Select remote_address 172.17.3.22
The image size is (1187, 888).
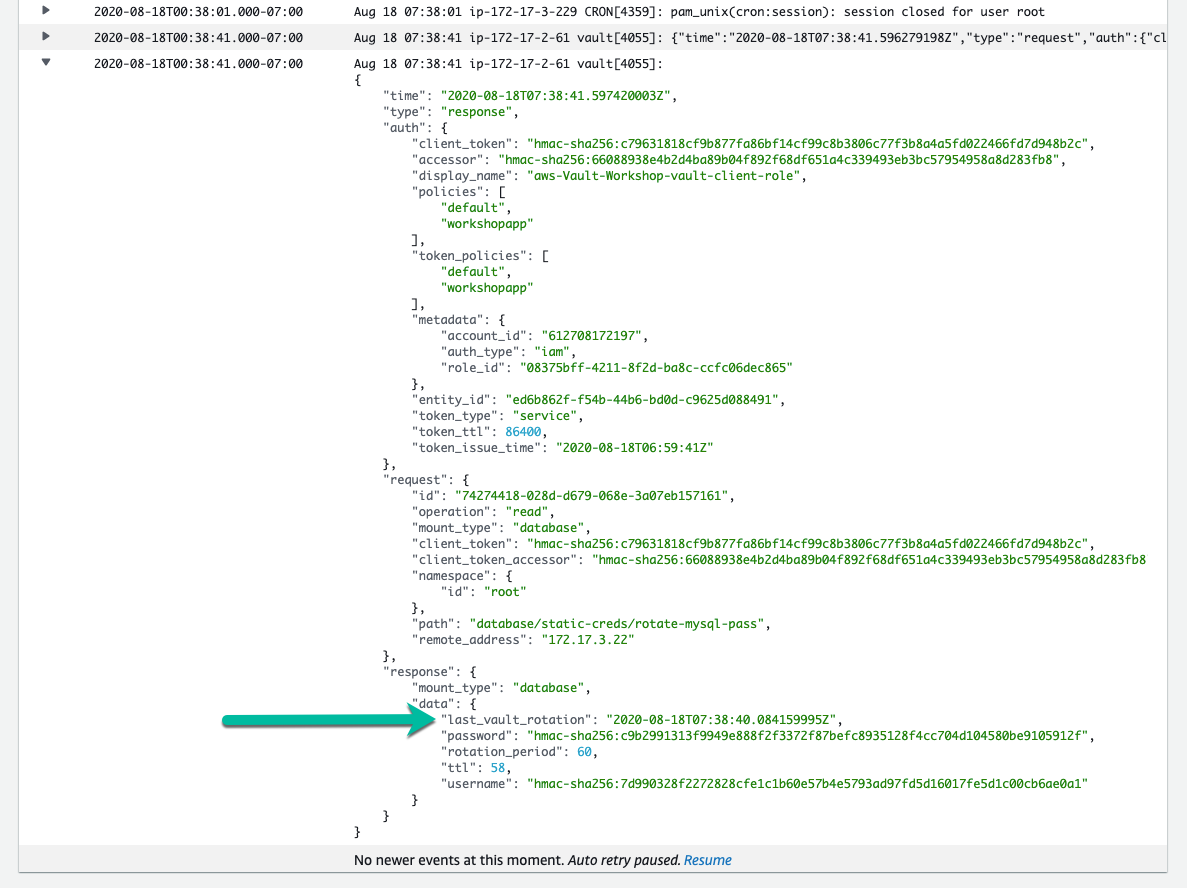tap(587, 640)
